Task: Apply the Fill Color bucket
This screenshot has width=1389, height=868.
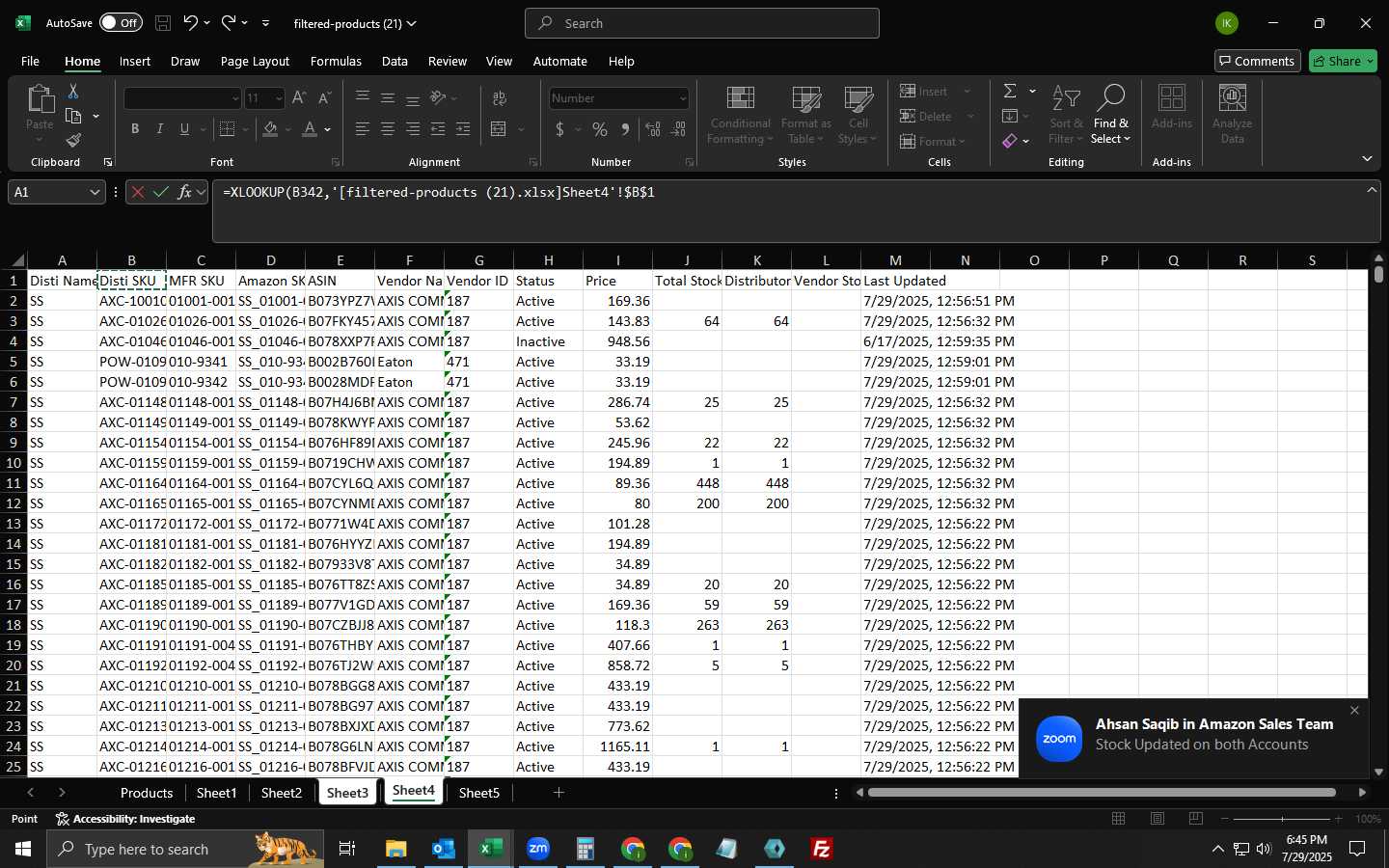Action: coord(271,128)
